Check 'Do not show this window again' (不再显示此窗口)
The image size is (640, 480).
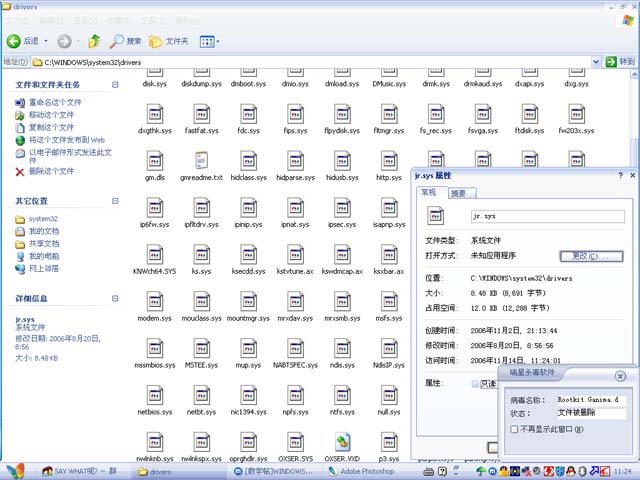click(514, 428)
